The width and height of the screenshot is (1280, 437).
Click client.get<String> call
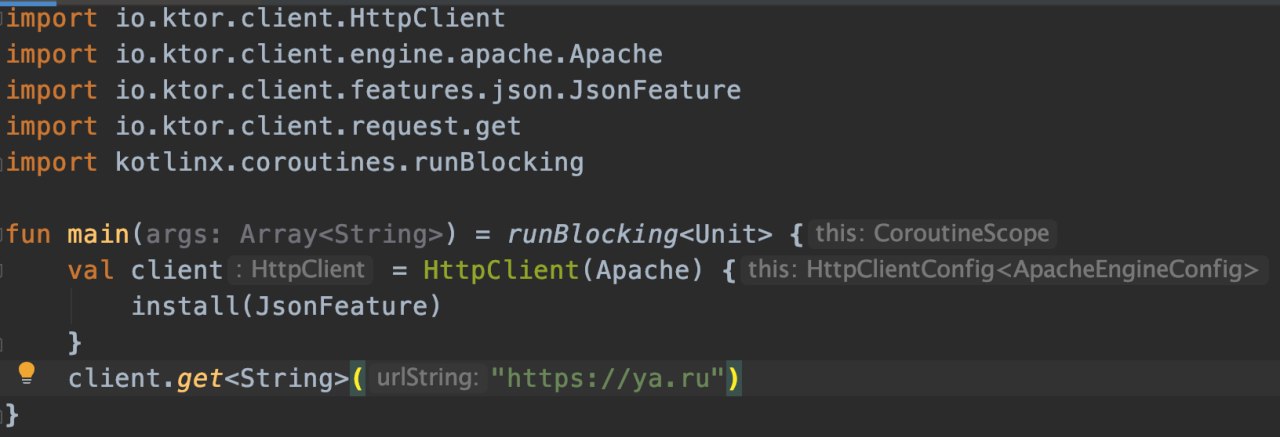click(208, 379)
